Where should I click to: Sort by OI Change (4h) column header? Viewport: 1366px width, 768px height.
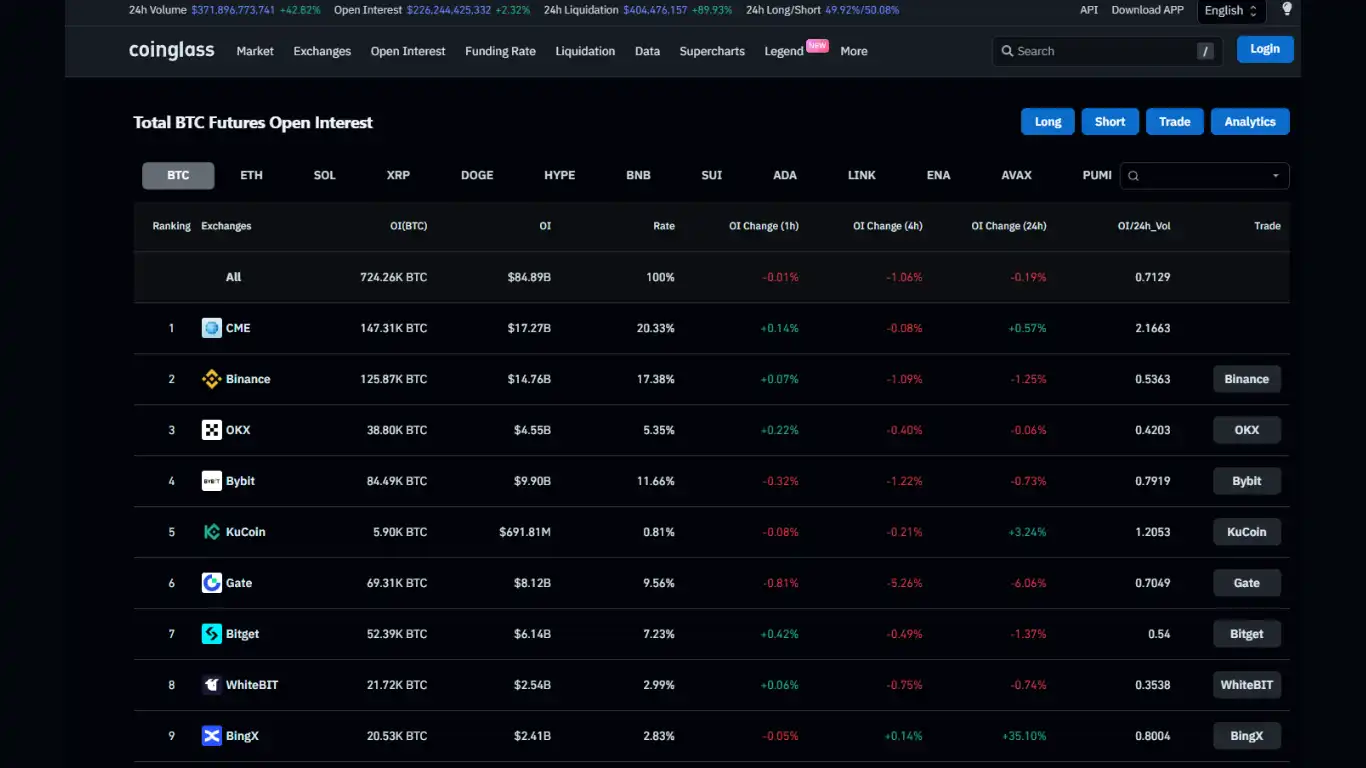point(888,226)
